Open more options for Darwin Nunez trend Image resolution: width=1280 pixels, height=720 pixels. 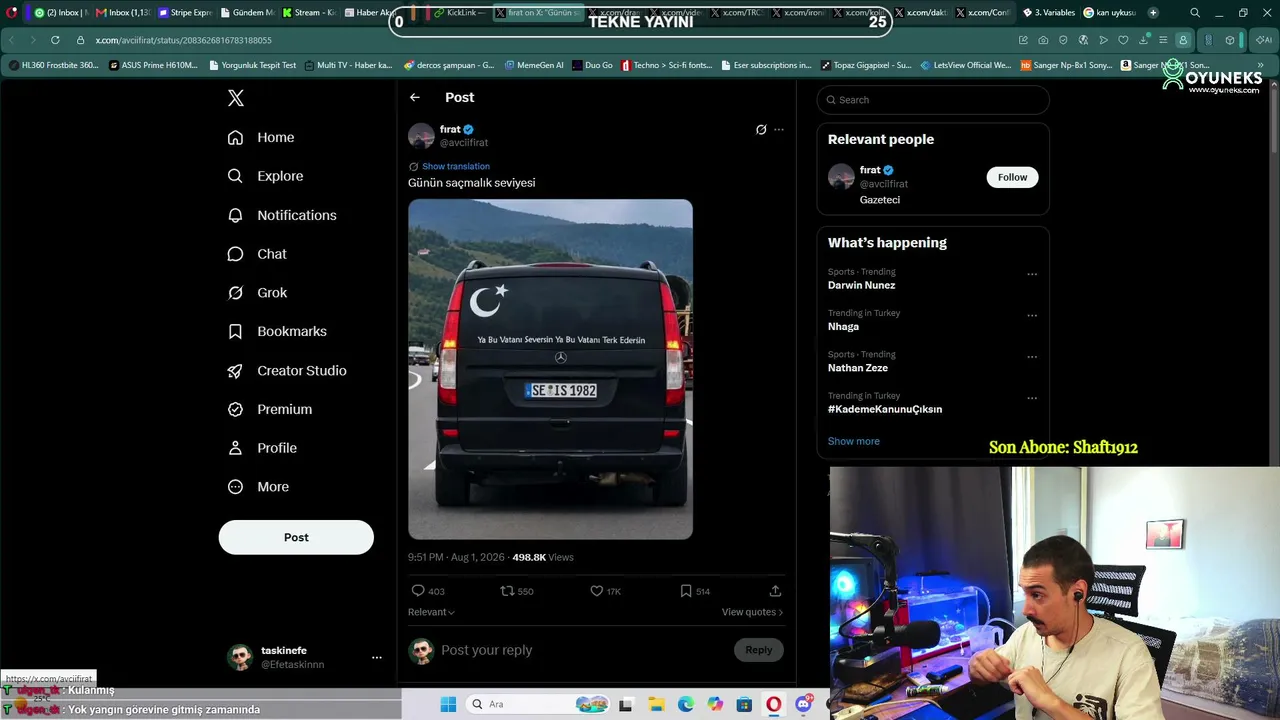point(1032,274)
